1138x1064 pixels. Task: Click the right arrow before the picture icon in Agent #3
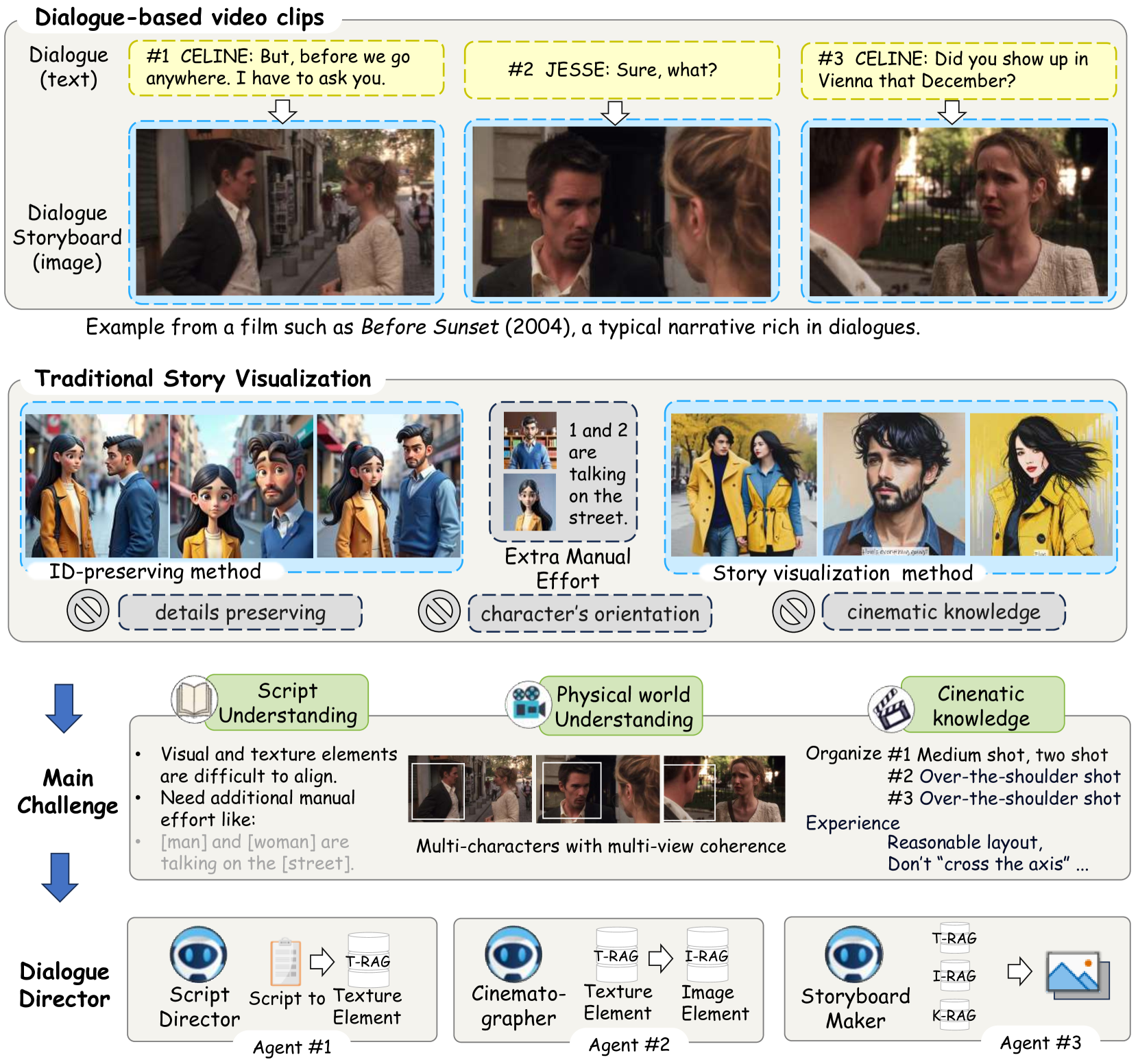click(1019, 971)
